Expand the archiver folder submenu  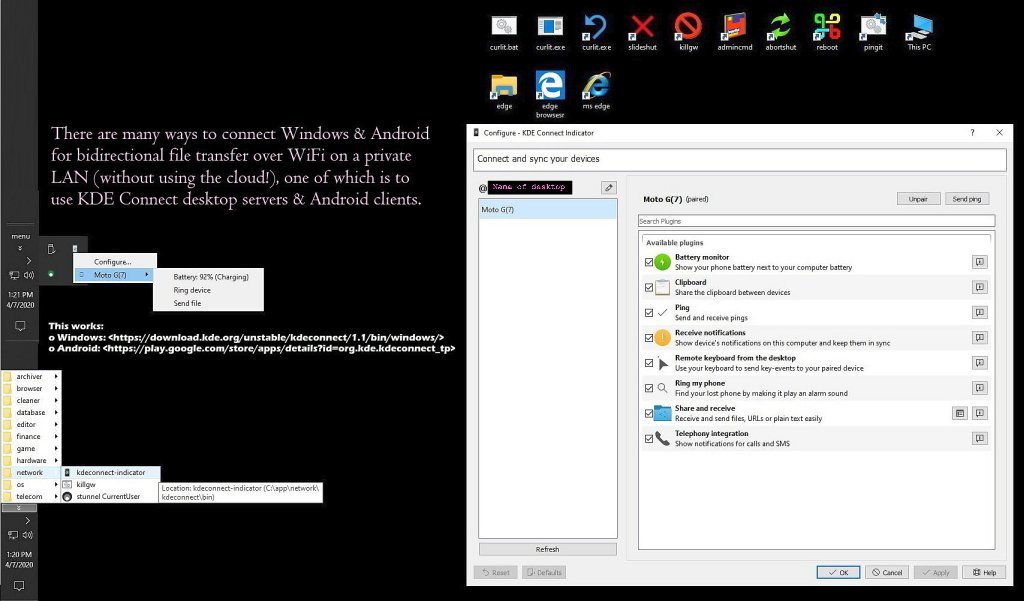point(31,376)
